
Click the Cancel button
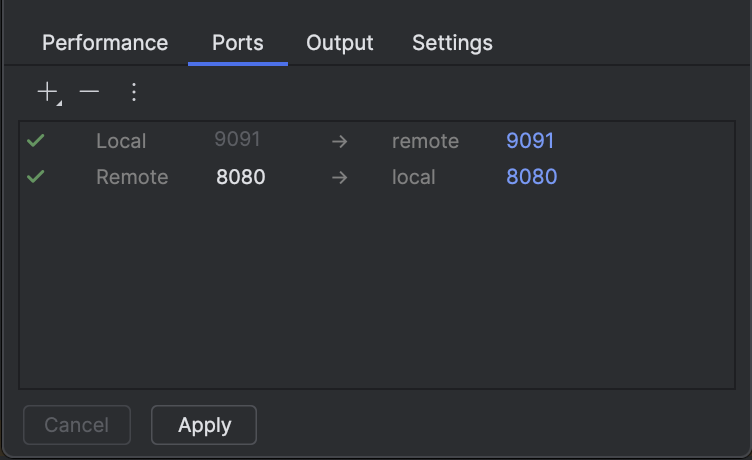77,425
